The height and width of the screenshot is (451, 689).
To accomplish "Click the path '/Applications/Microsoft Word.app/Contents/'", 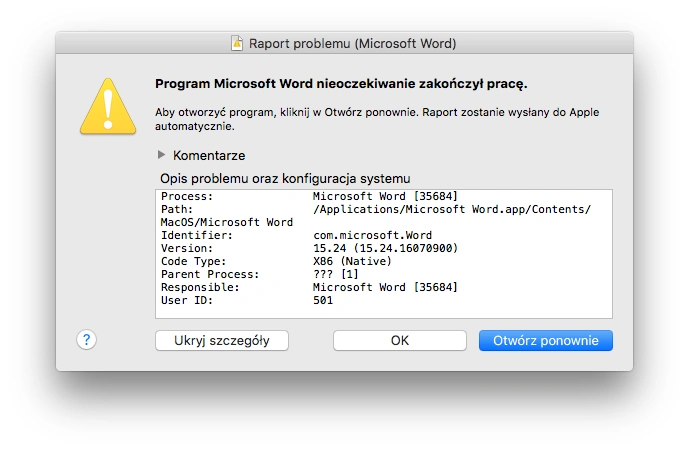I will [x=452, y=209].
